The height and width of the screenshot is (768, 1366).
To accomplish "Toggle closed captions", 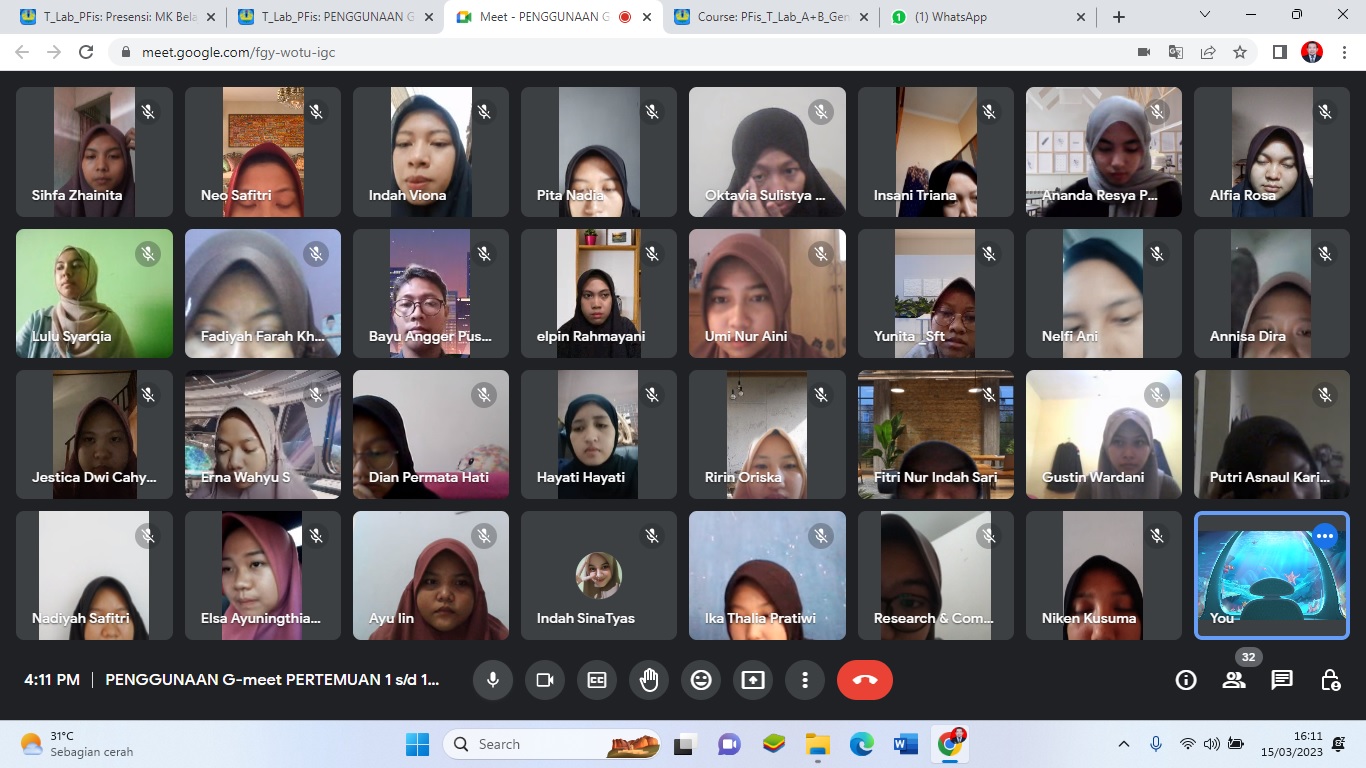I will [x=597, y=680].
